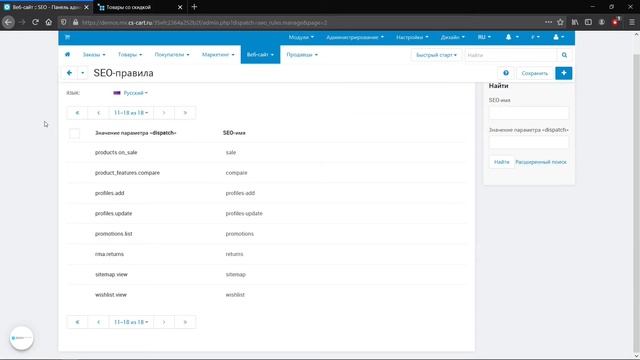
Task: Open the Firefox library icon
Action: 575,22
